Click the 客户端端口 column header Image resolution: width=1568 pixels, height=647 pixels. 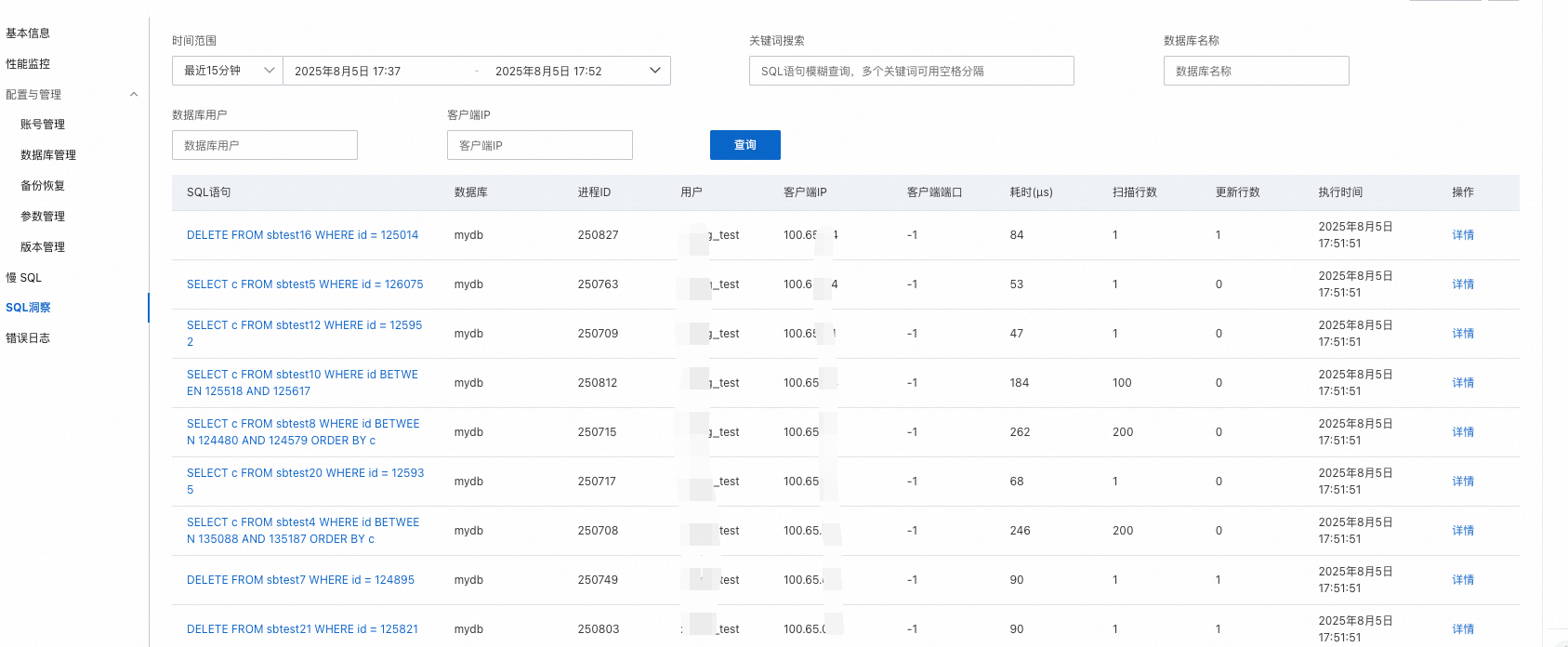point(935,192)
